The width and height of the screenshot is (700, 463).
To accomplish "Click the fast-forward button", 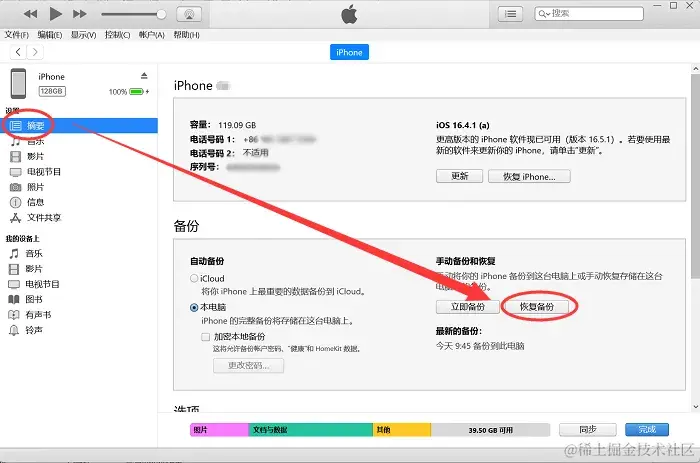I will 80,14.
